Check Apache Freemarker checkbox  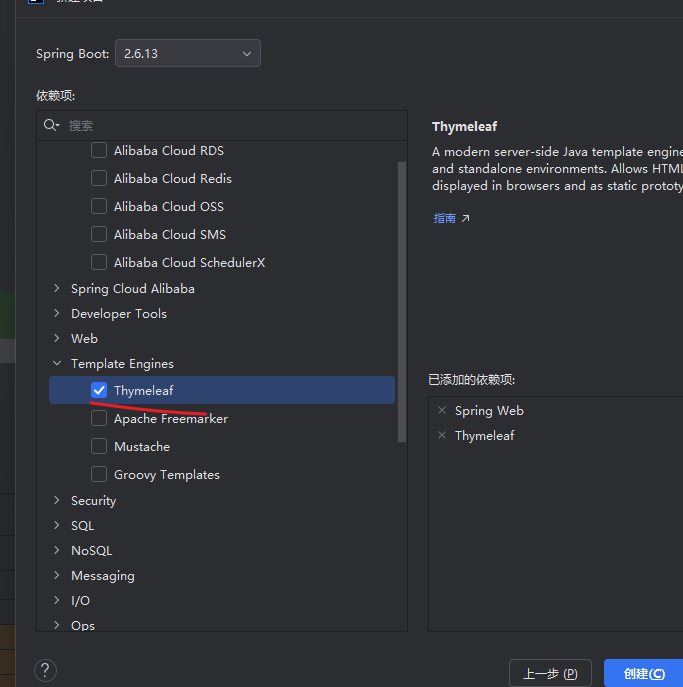coord(99,418)
